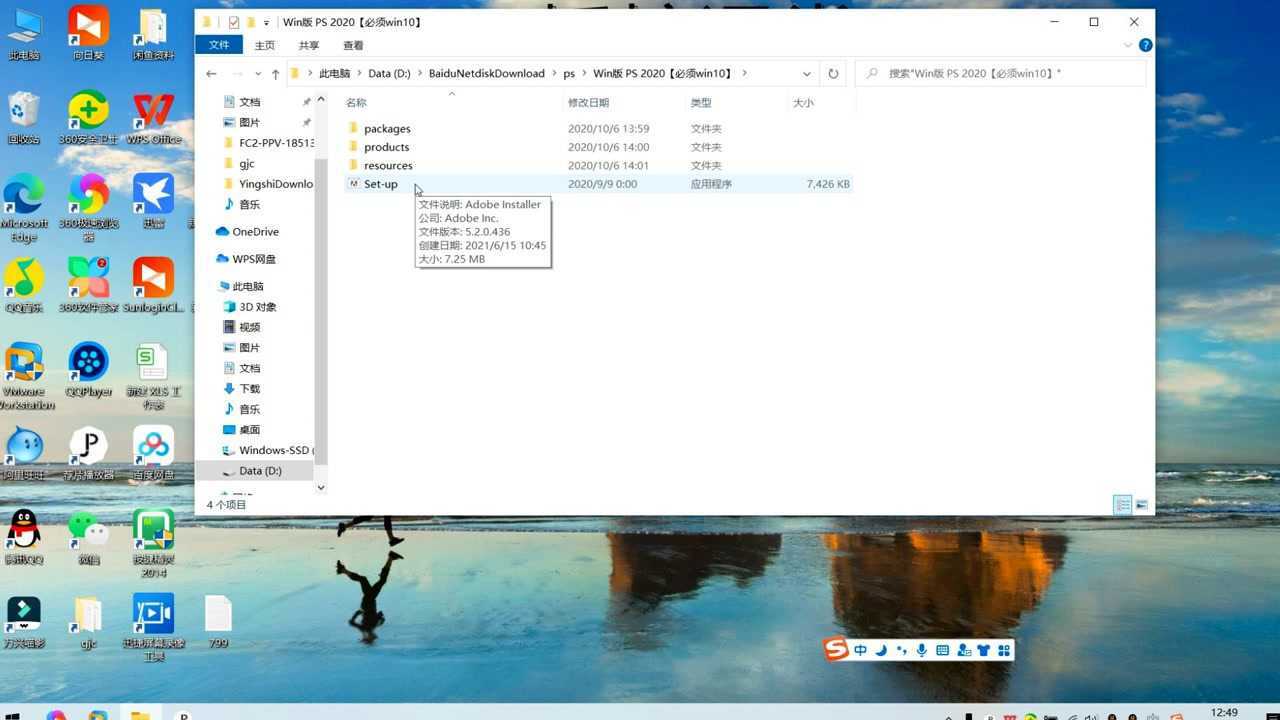Select the resources folder
The width and height of the screenshot is (1280, 720).
(388, 165)
